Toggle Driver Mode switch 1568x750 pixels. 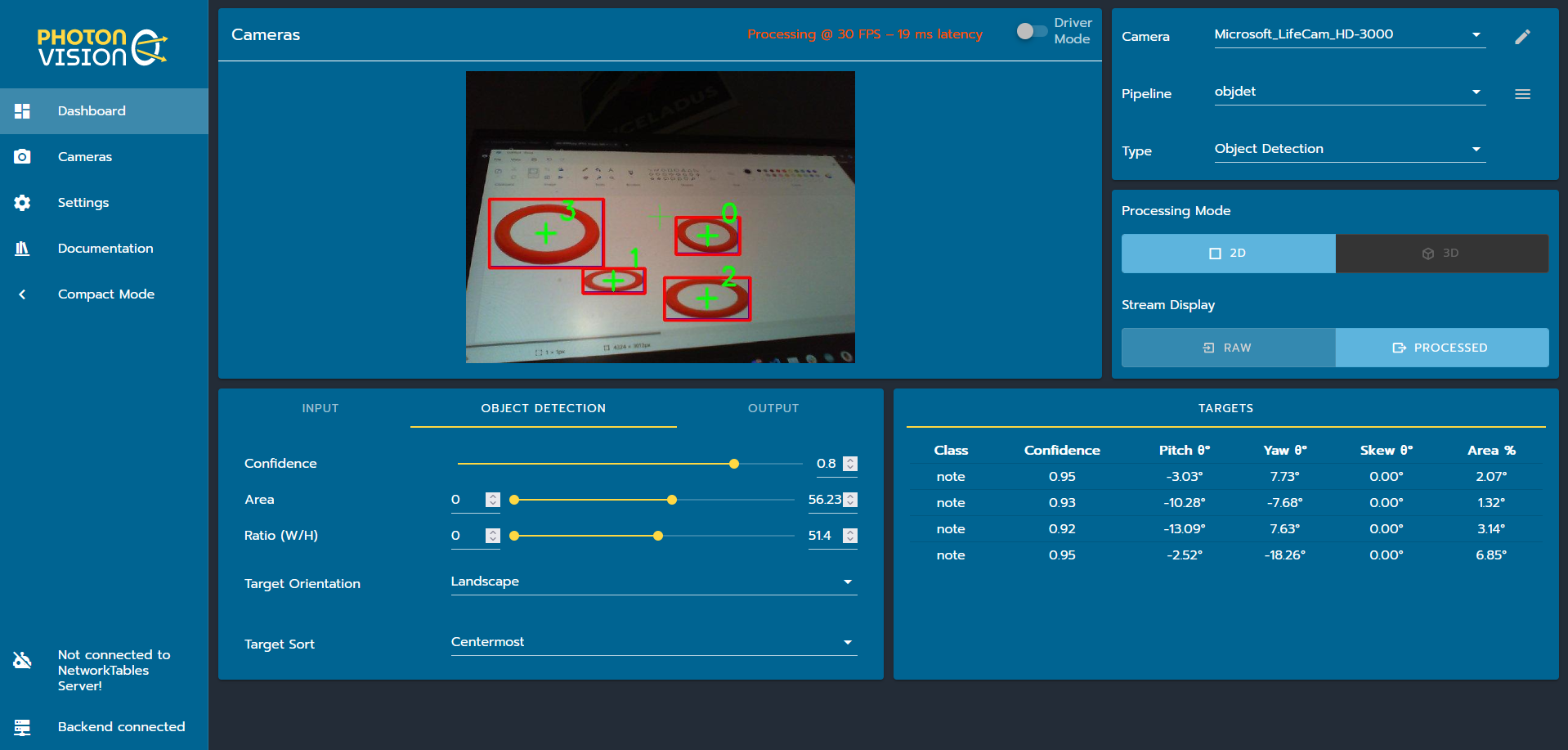pyautogui.click(x=1032, y=31)
